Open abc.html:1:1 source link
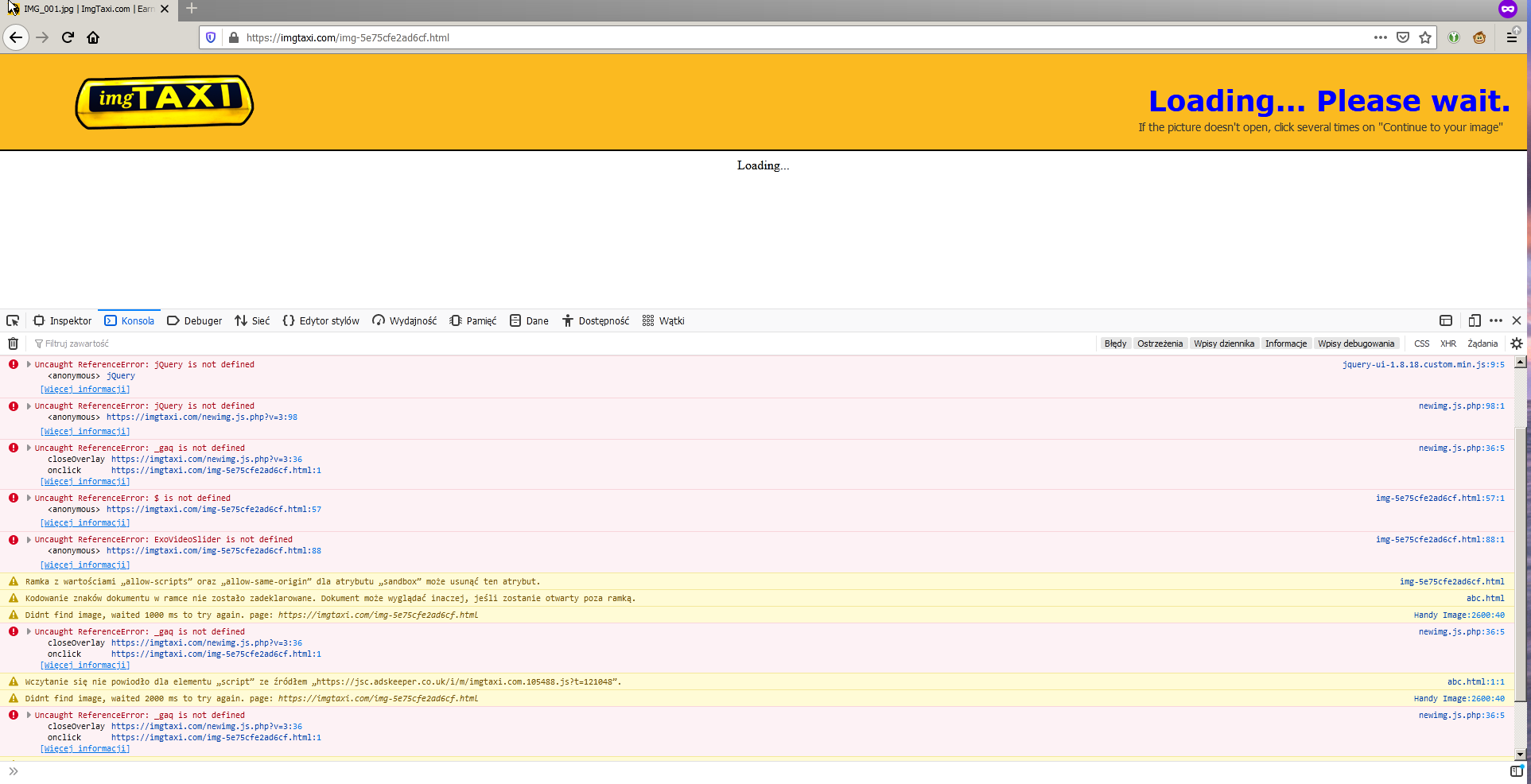Viewport: 1531px width, 784px height. point(1476,681)
